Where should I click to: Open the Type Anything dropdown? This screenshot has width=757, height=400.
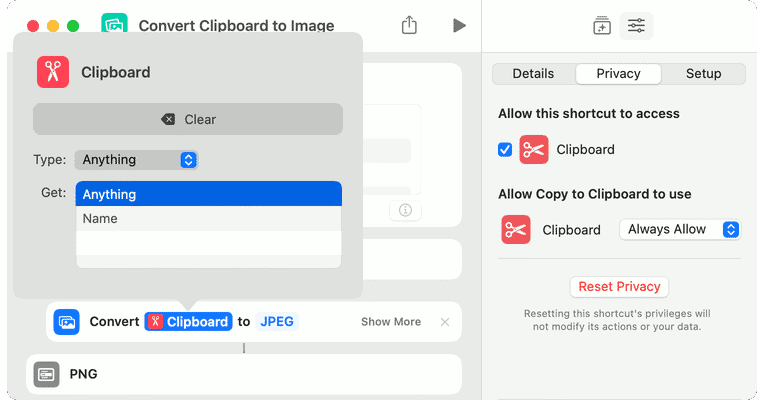pyautogui.click(x=137, y=160)
